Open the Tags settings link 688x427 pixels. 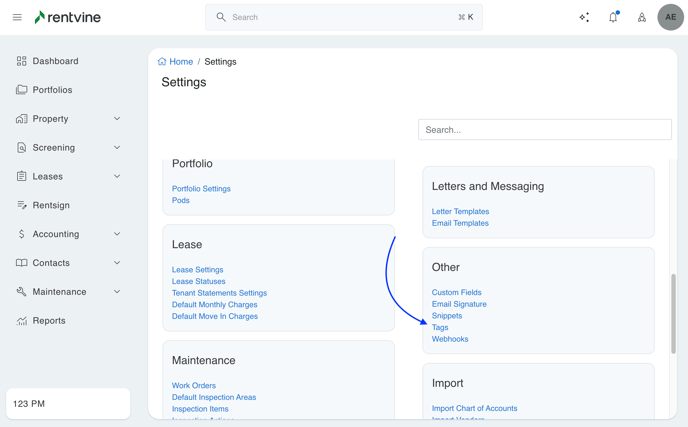(440, 327)
